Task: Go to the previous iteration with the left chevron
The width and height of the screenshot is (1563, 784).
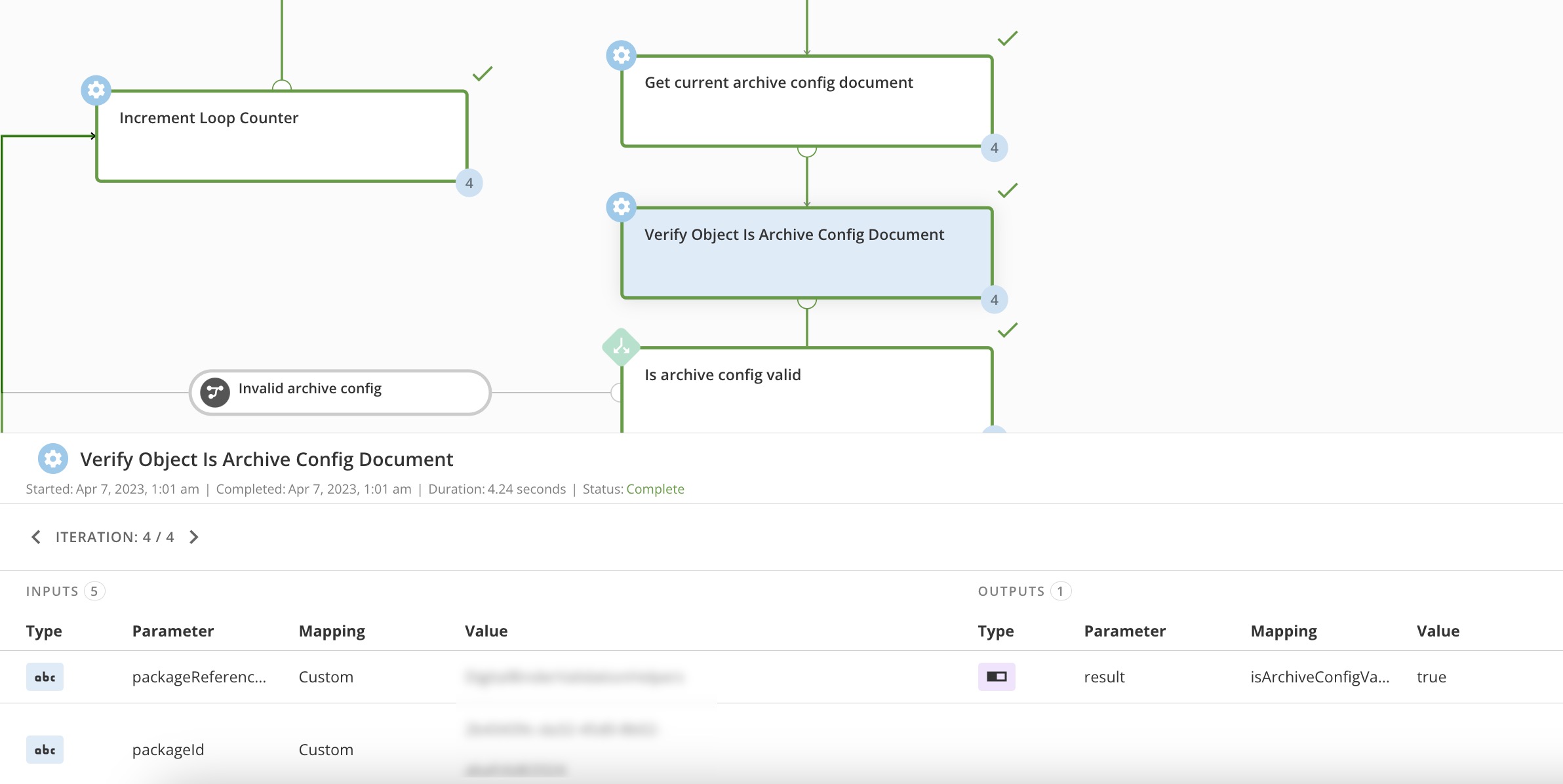Action: 37,537
